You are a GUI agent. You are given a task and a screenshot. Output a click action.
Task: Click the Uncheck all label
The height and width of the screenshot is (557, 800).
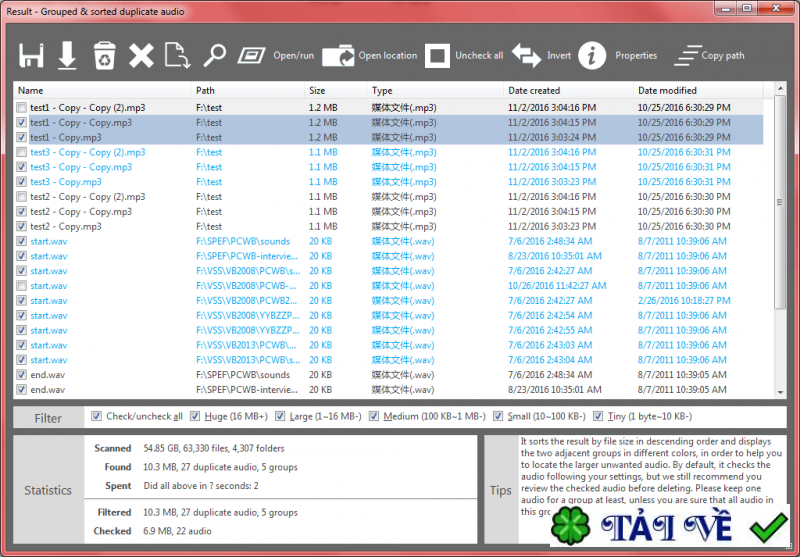[479, 56]
